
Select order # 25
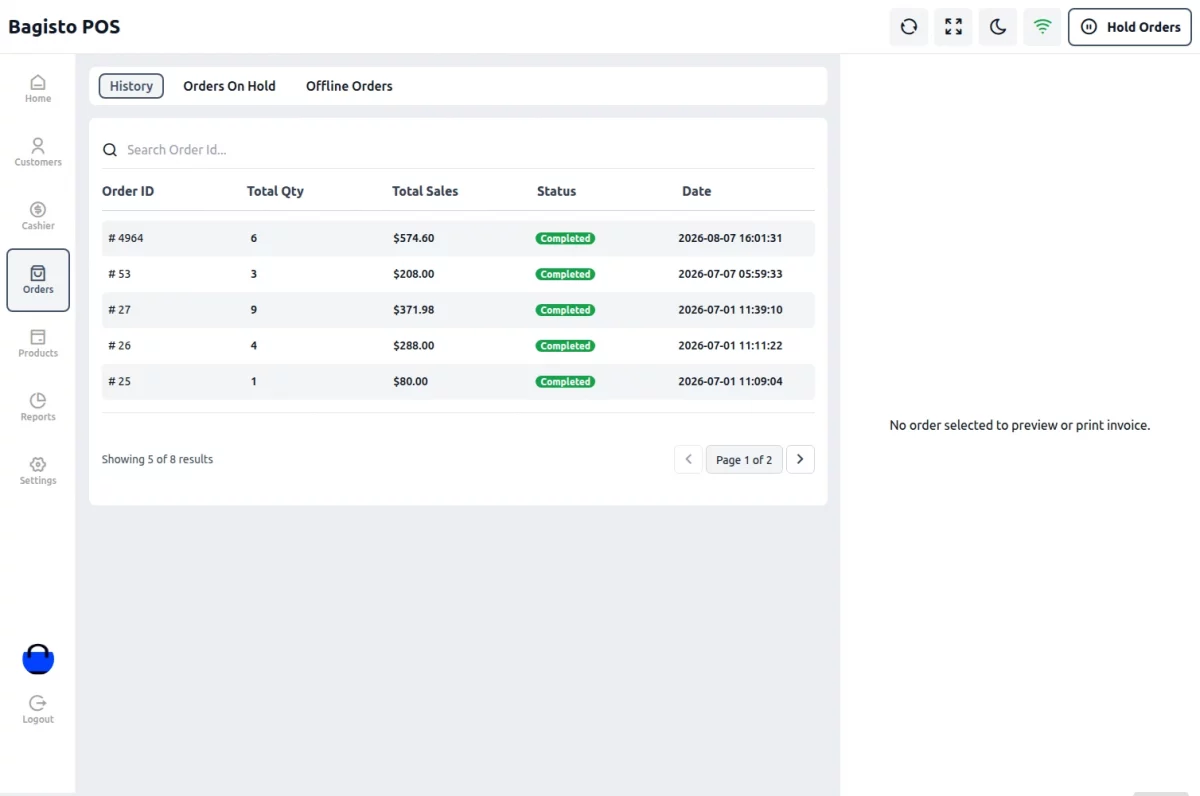(458, 382)
